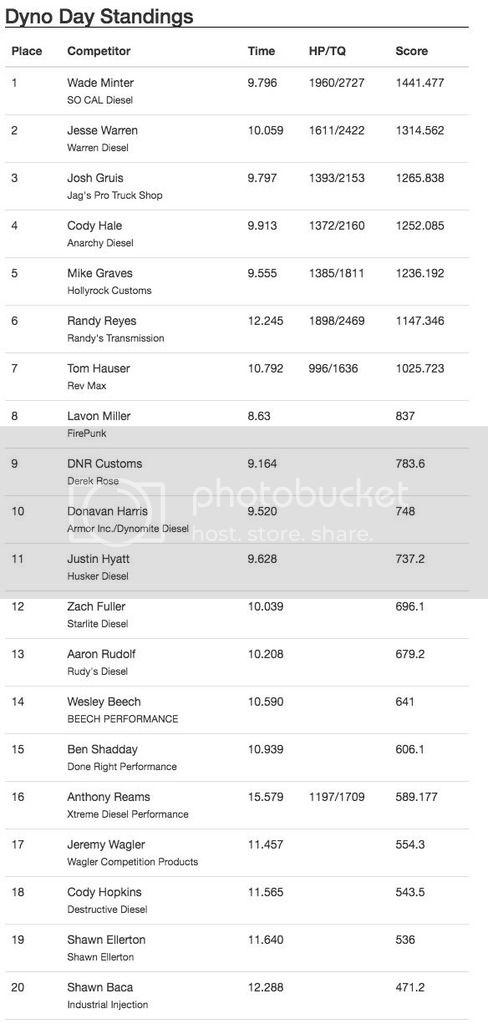The width and height of the screenshot is (488, 1024).
Task: Click Anthony Reams' 1197/1709 HP/TQ value
Action: (x=337, y=797)
